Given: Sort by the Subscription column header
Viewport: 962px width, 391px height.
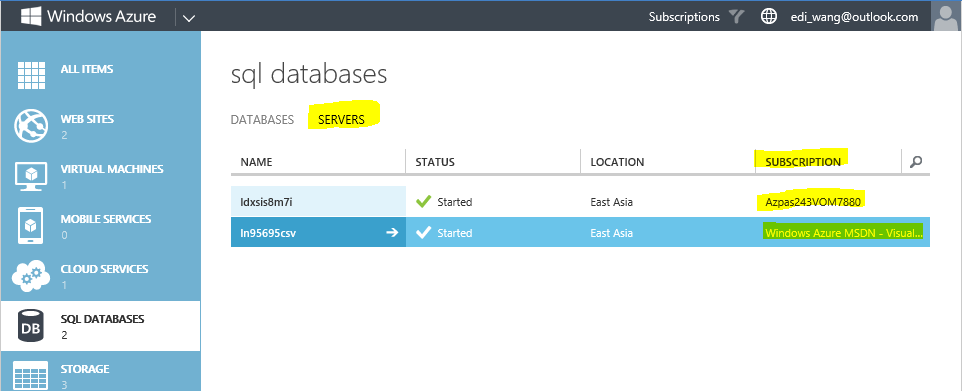Looking at the screenshot, I should point(803,162).
